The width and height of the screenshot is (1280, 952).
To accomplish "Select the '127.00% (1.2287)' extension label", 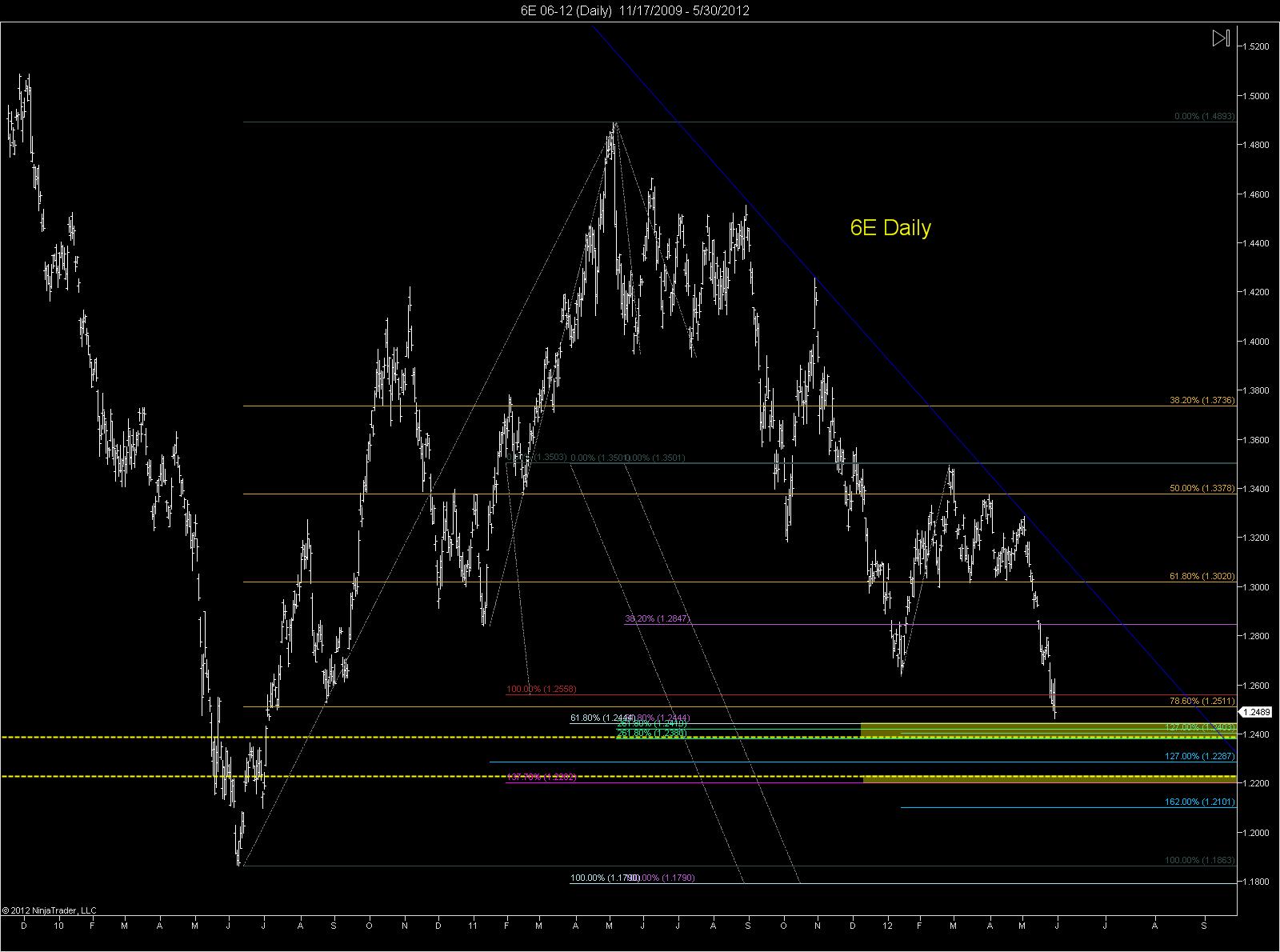I will point(1200,756).
